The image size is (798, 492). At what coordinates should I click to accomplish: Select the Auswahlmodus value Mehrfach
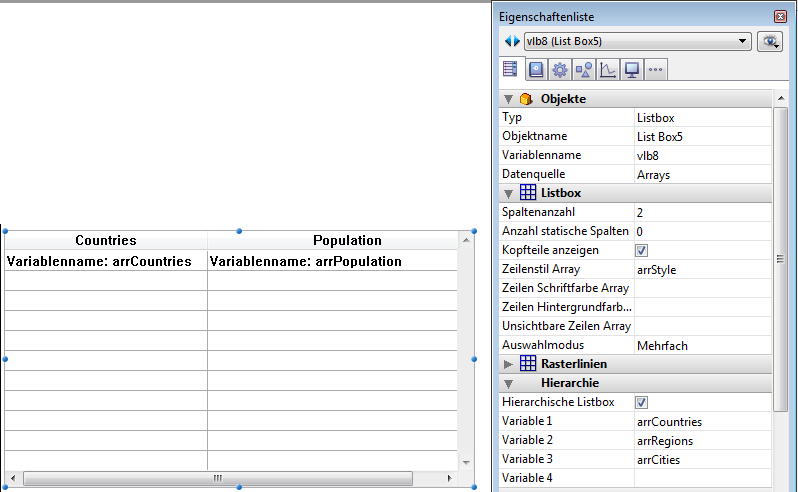(x=702, y=345)
